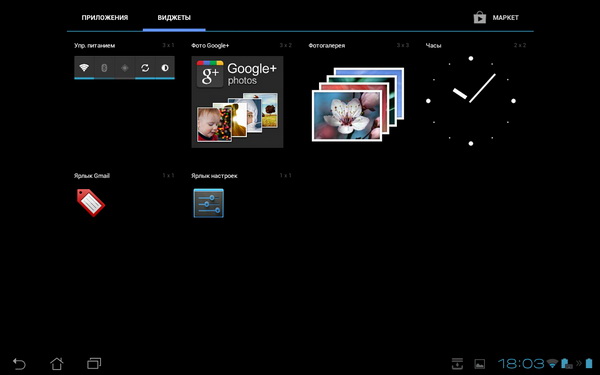The height and width of the screenshot is (375, 600).
Task: Tap the back navigation arrow
Action: coord(19,363)
